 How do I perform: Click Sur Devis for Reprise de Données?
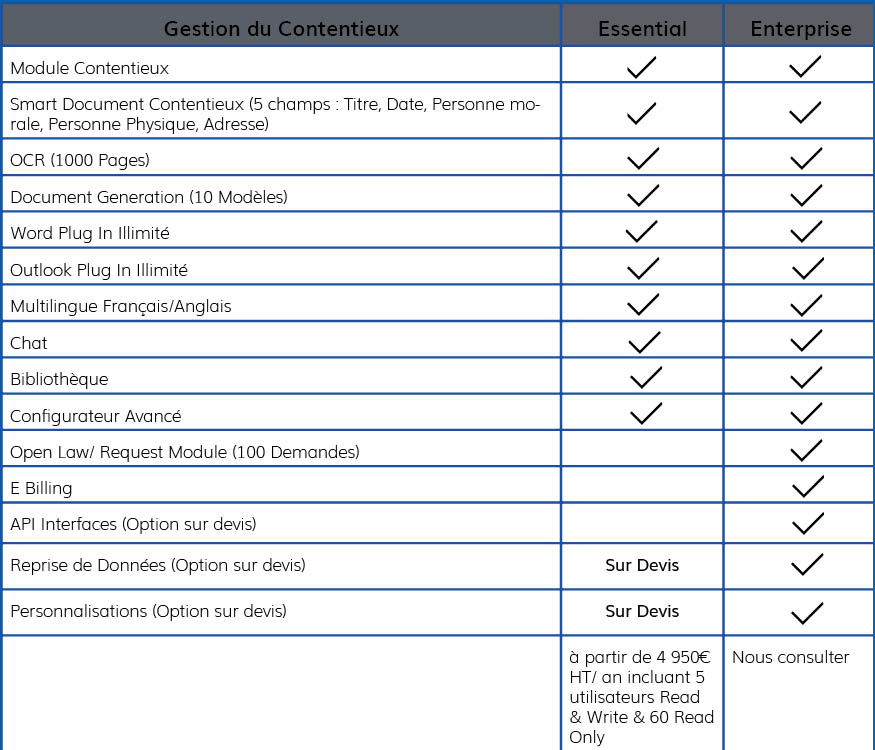click(642, 565)
